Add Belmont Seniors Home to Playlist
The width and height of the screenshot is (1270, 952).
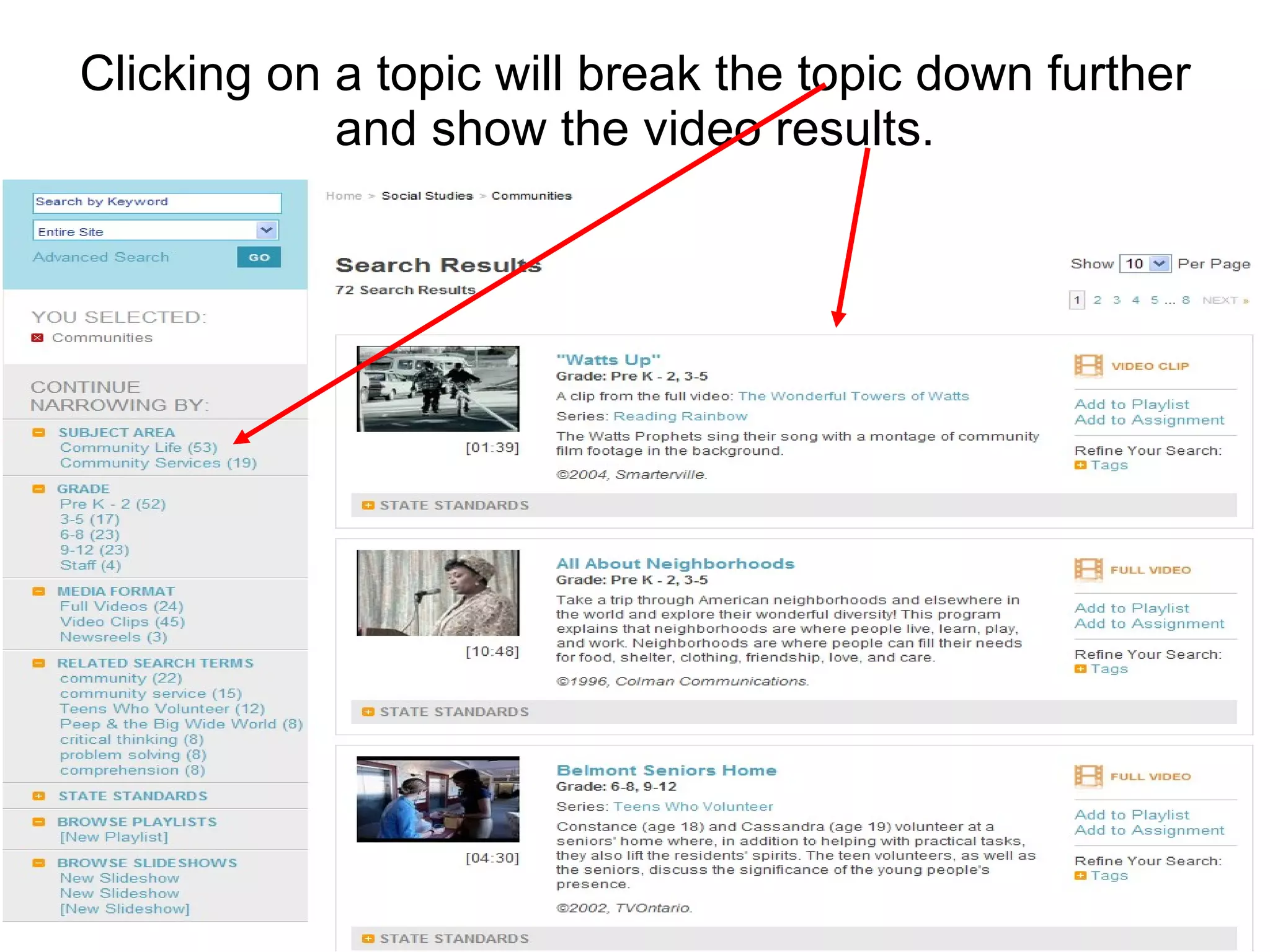point(1132,815)
